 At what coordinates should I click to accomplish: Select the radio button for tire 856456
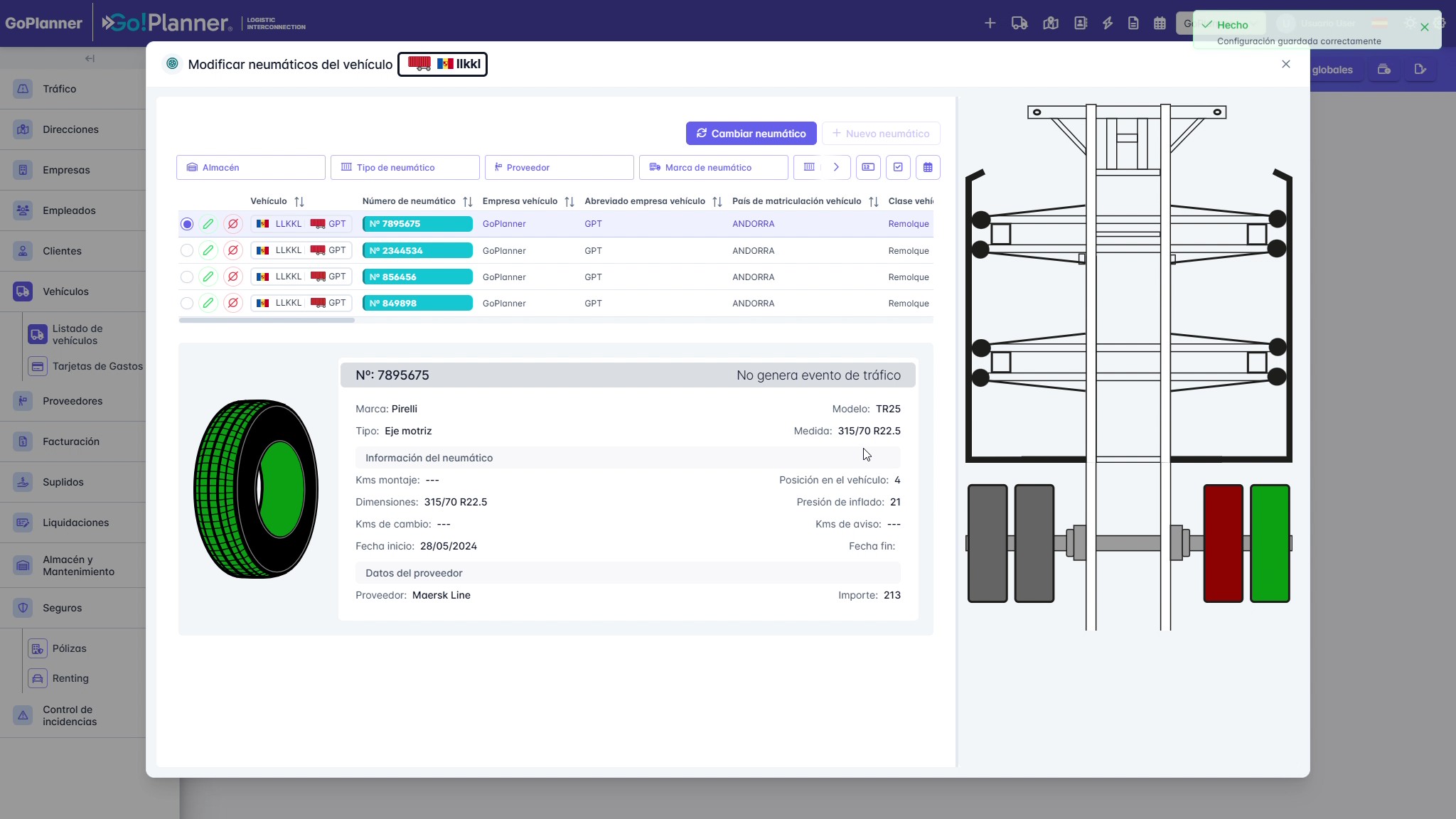(x=186, y=277)
